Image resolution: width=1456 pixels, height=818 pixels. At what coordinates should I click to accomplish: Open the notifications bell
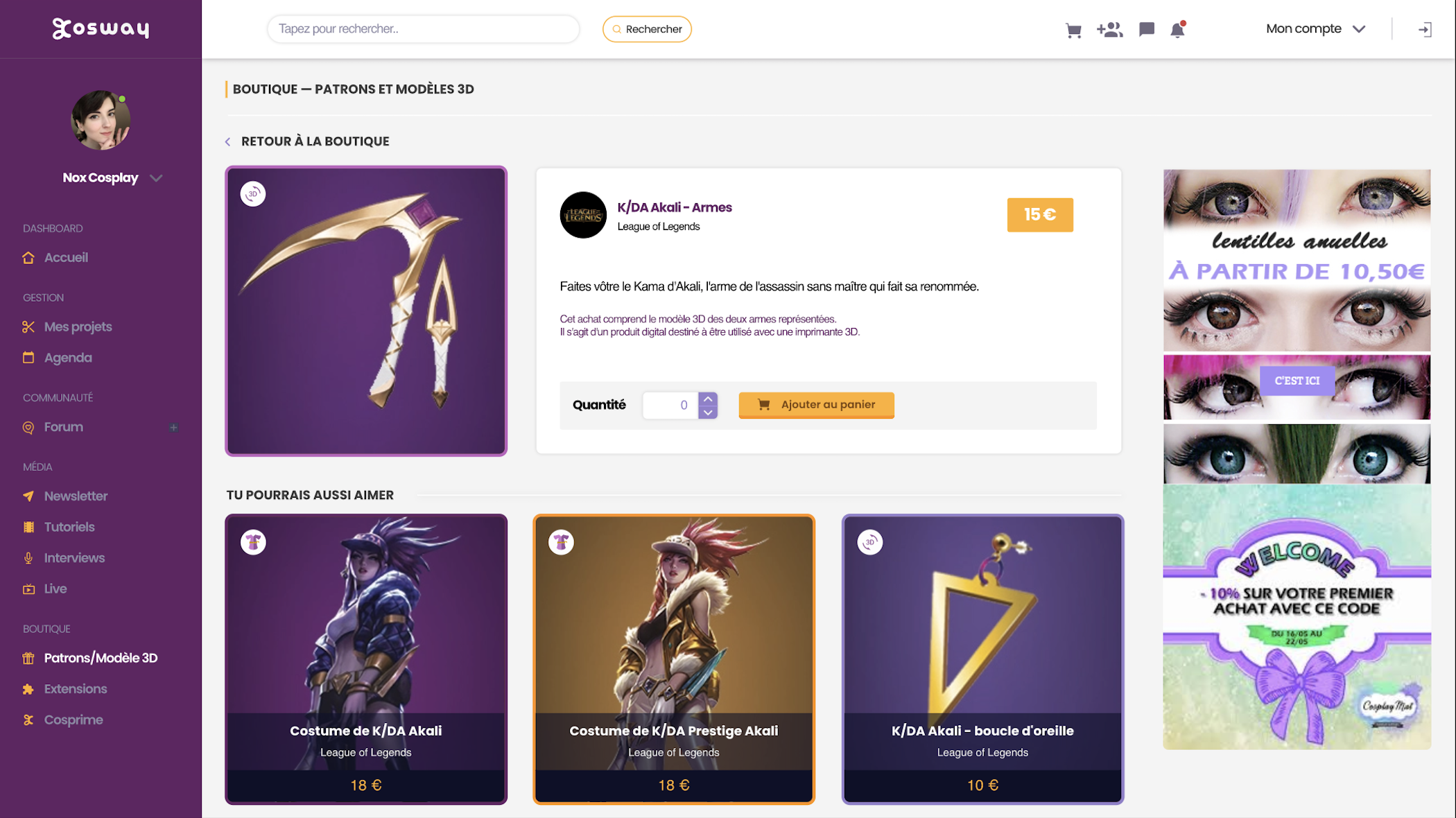click(1177, 30)
